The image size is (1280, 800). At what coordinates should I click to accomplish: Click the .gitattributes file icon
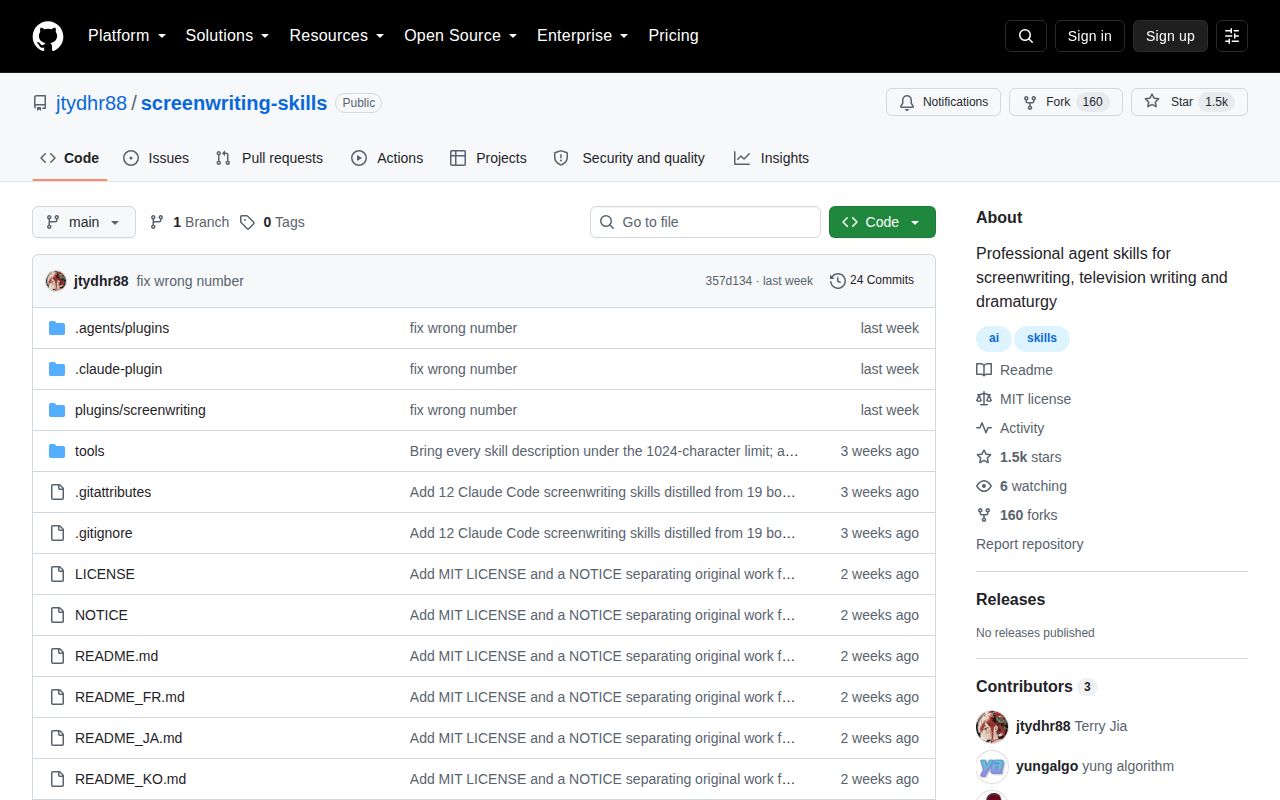click(57, 492)
